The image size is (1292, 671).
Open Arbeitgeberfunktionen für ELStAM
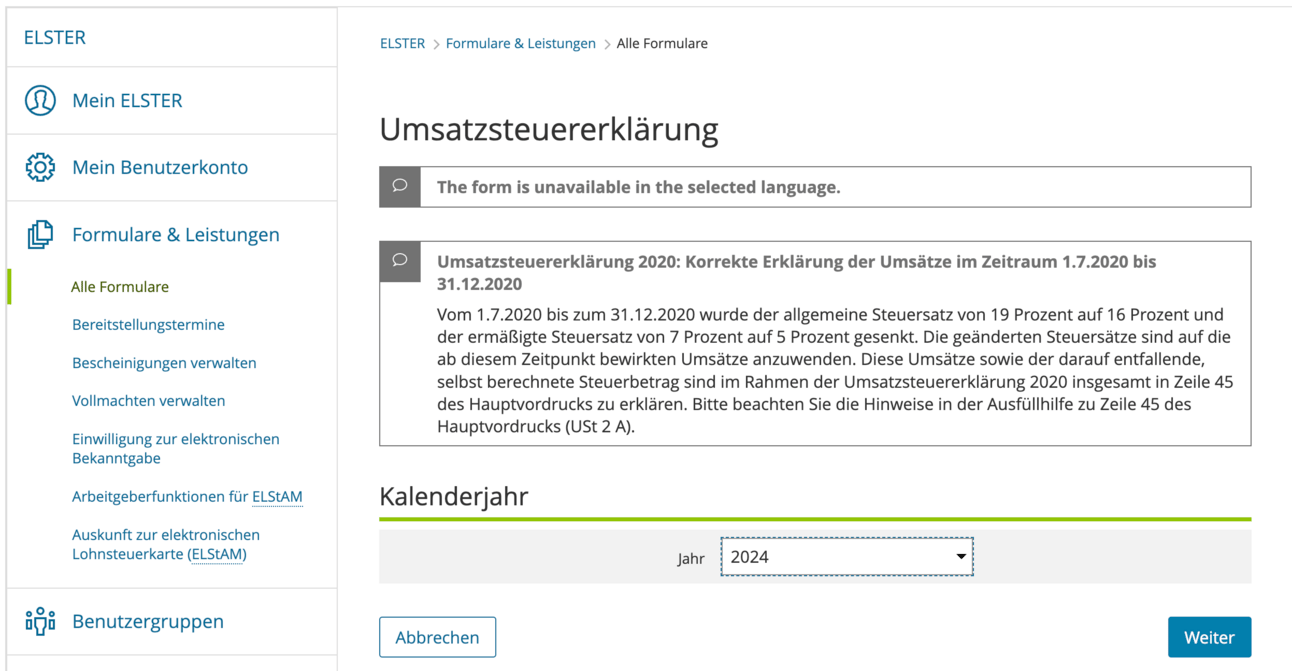tap(187, 497)
